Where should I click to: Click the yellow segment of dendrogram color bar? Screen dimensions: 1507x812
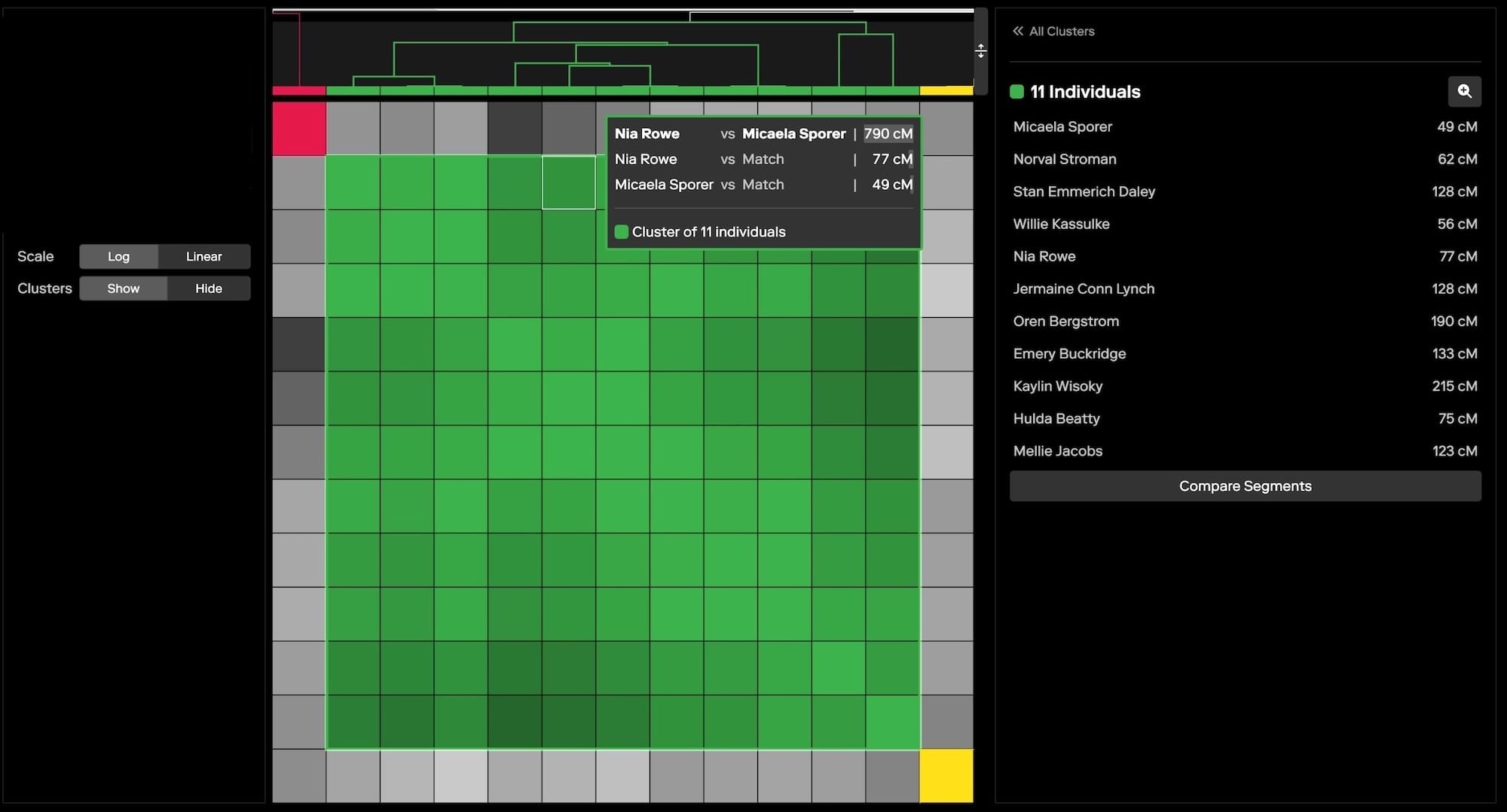pyautogui.click(x=946, y=90)
